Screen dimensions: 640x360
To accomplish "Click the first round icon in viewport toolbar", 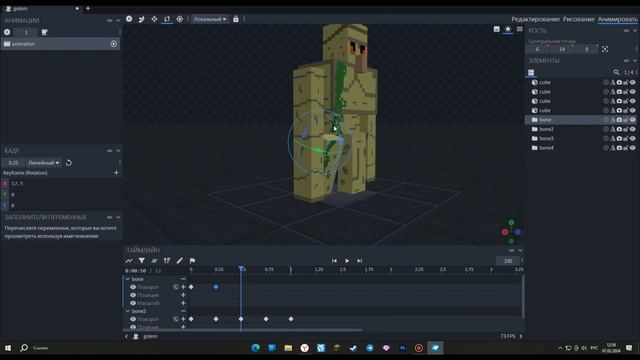I will click(x=129, y=19).
